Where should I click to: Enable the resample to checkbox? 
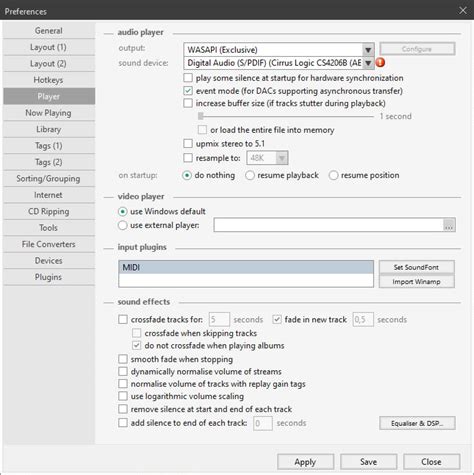tap(188, 158)
